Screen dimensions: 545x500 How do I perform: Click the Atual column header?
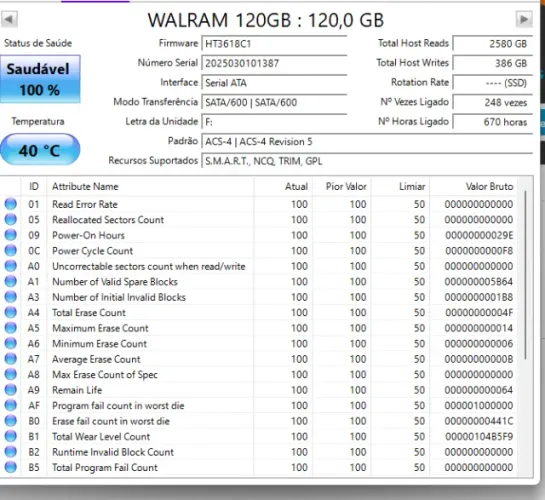pos(283,187)
